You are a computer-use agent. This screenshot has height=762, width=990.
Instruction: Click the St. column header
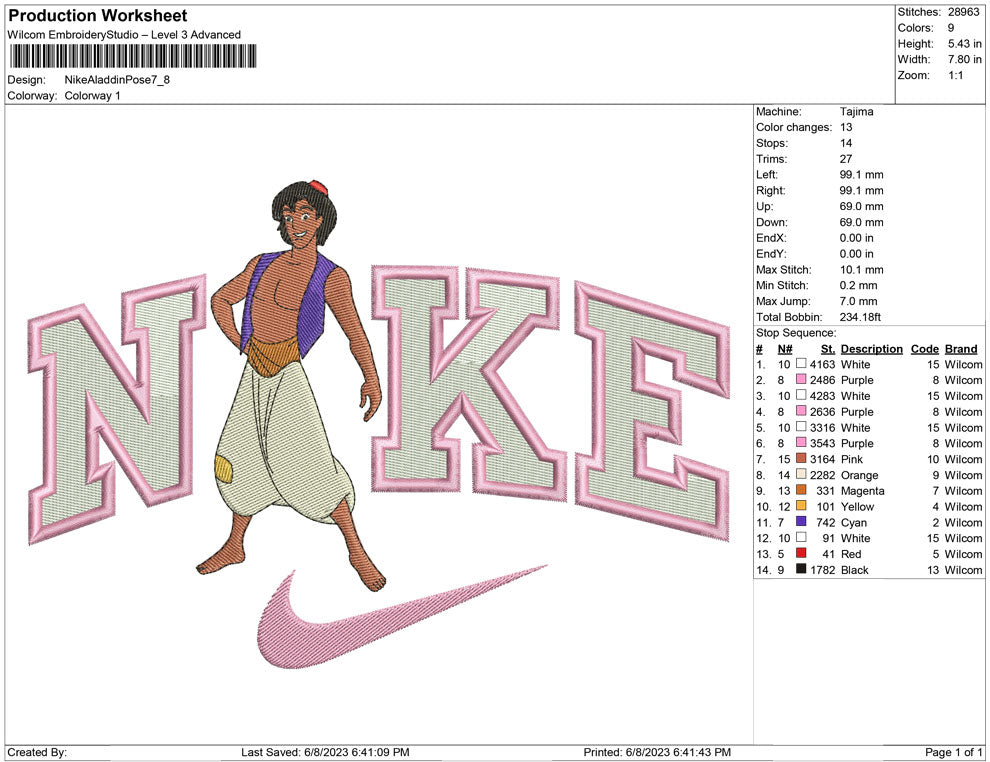(x=828, y=349)
